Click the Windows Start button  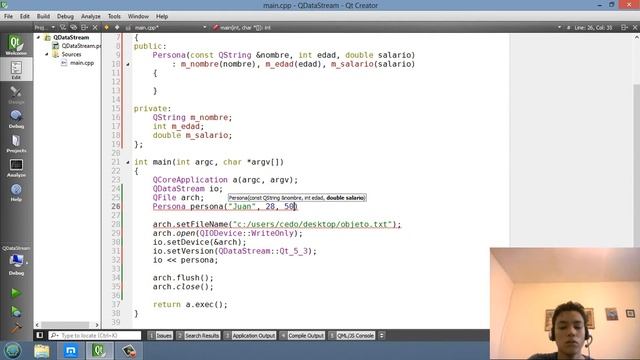click(12, 351)
